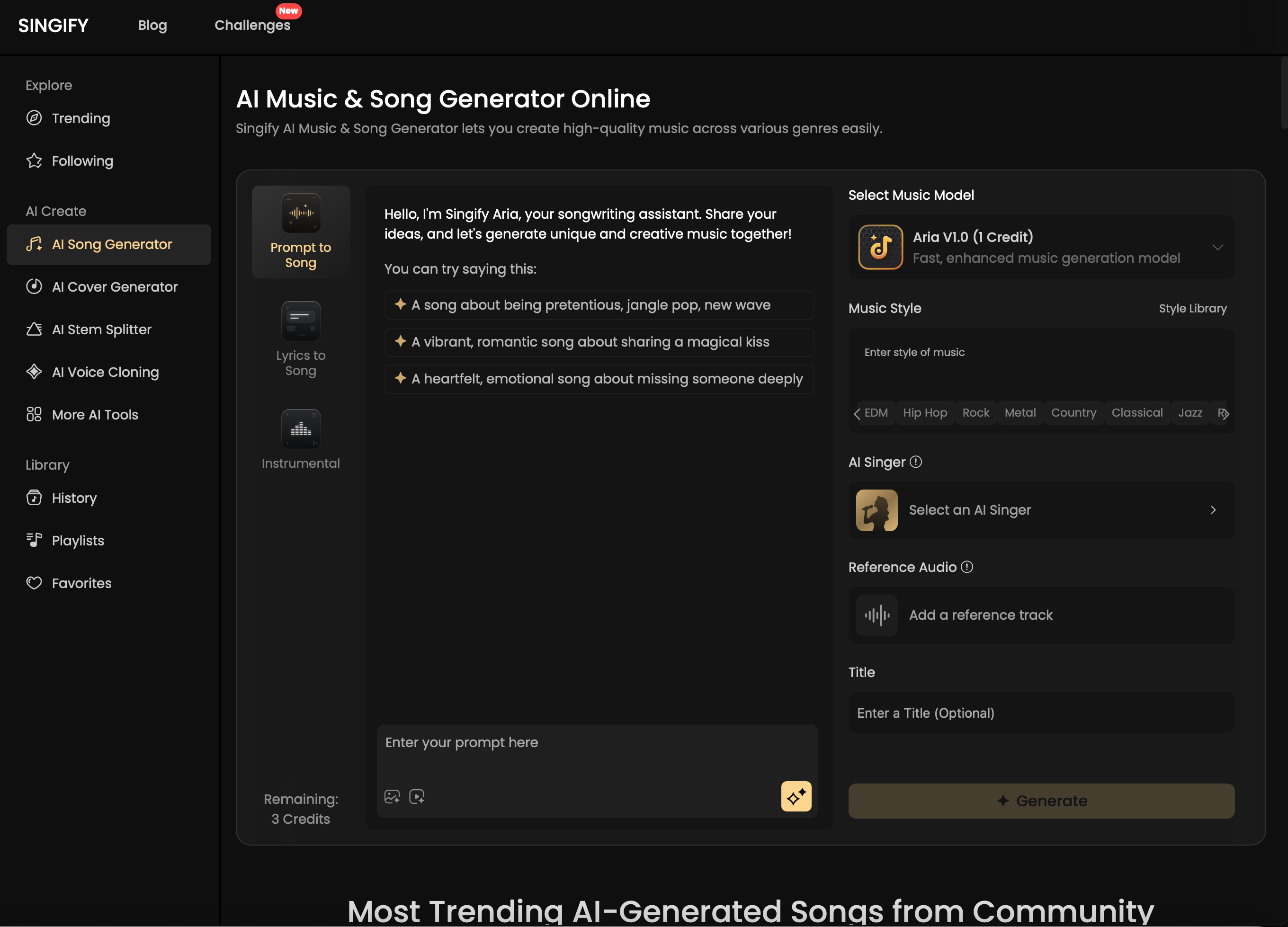Click the Generate button
The image size is (1288, 927).
tap(1042, 801)
